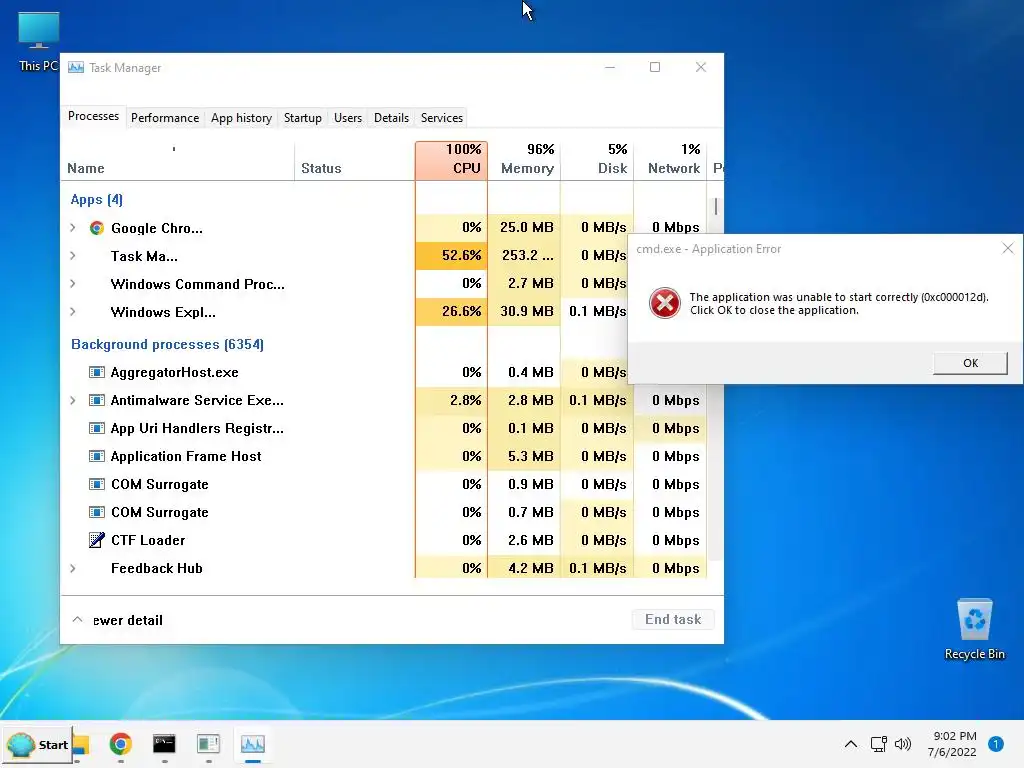
Task: Click OK in the cmd.exe error dialog
Action: click(970, 363)
